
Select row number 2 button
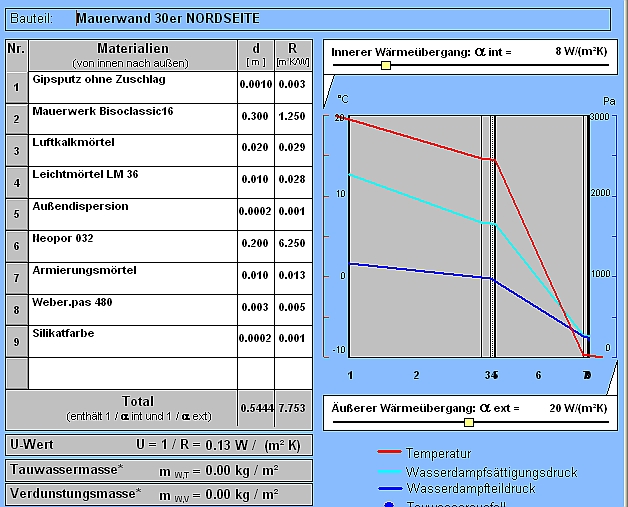[x=17, y=119]
